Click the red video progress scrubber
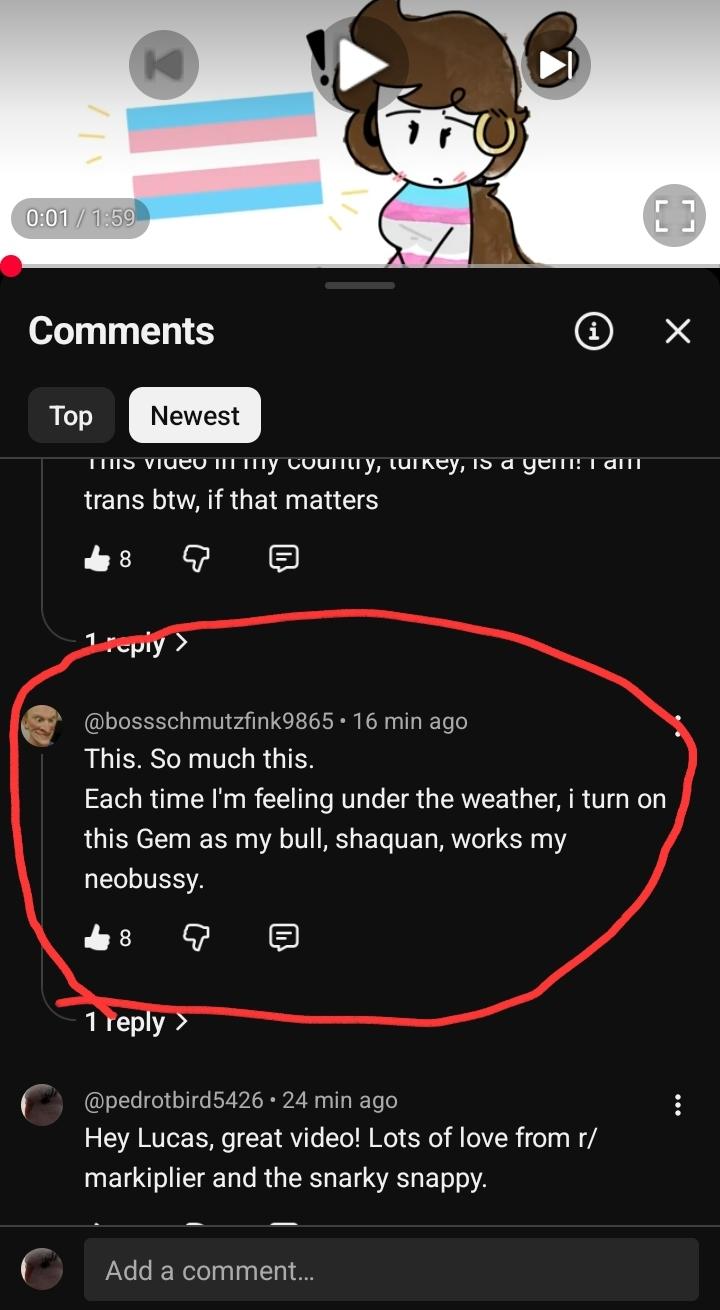Viewport: 720px width, 1310px height. [11, 266]
